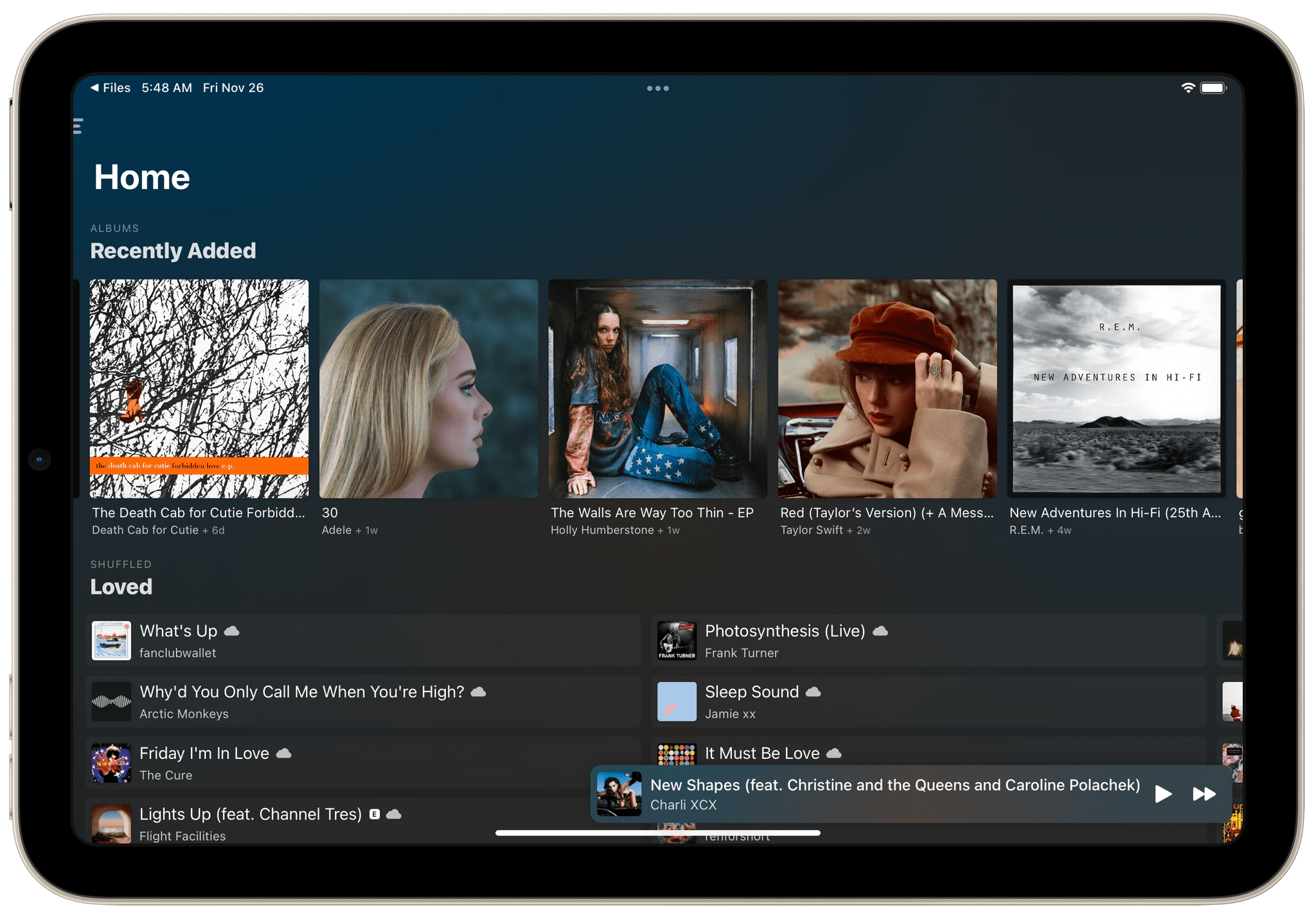Go back to Files app

[x=111, y=87]
